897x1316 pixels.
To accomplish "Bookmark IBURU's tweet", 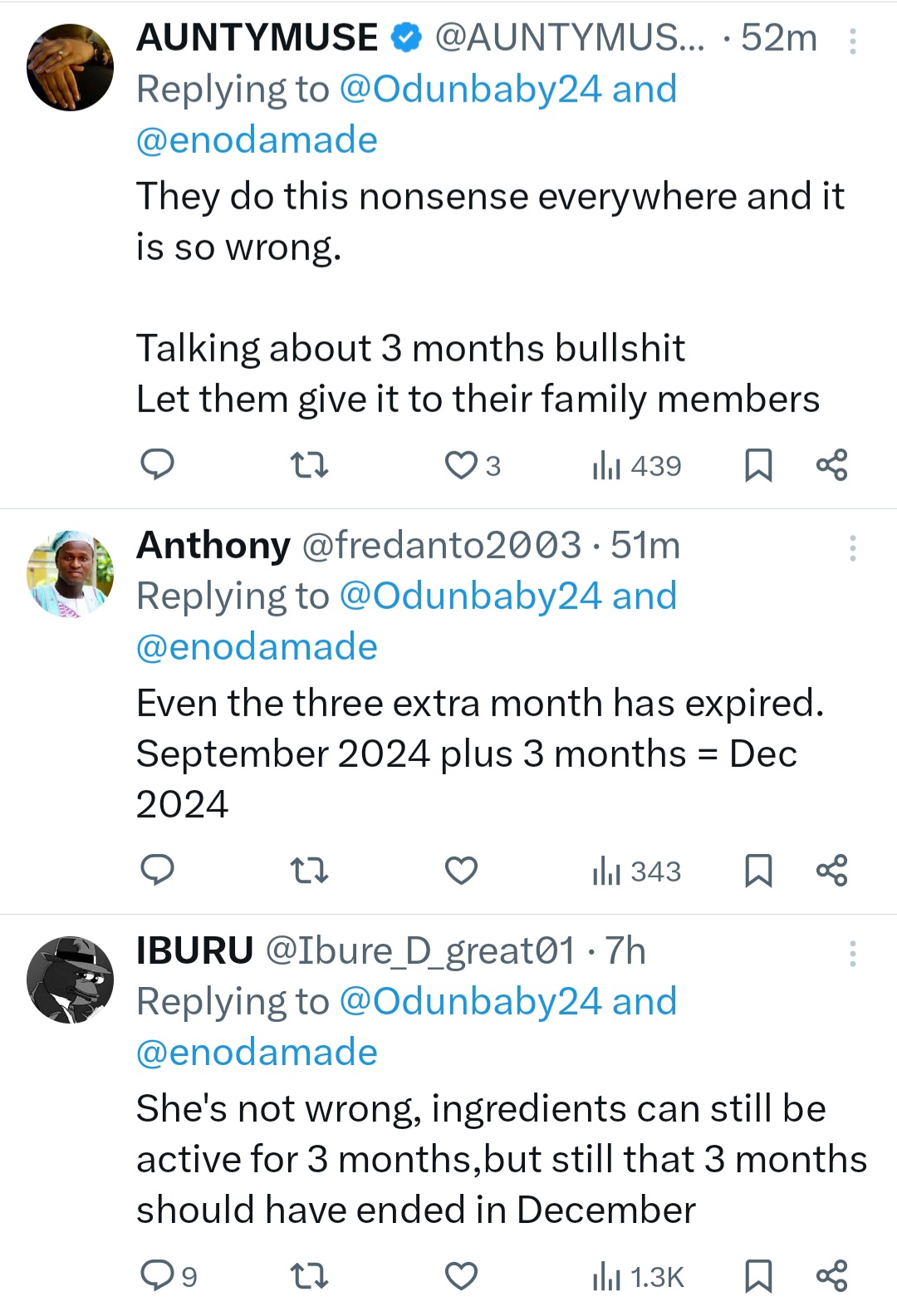I will tap(757, 1276).
